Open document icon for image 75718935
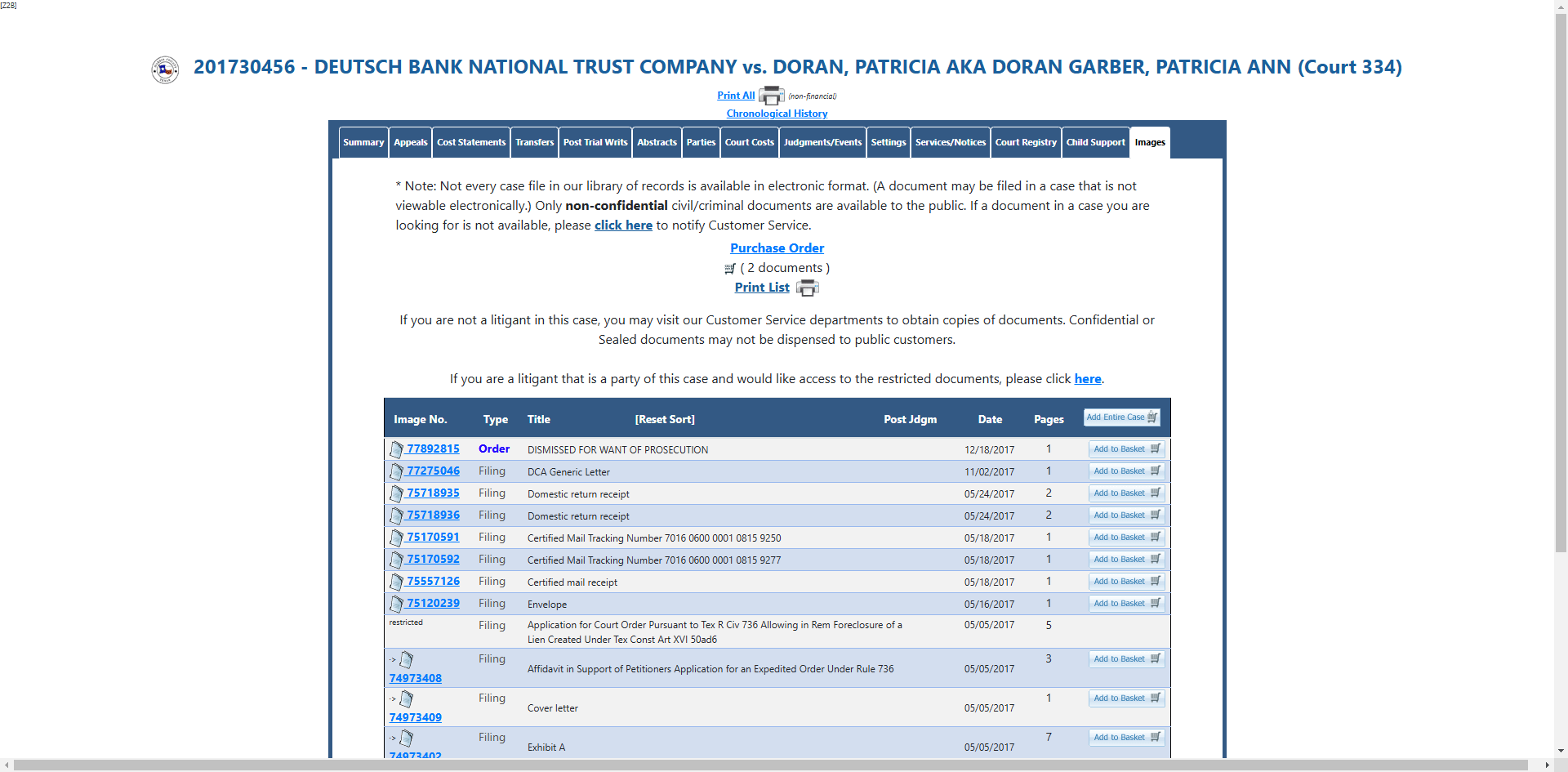Screen dimensions: 1568x772 tap(396, 493)
